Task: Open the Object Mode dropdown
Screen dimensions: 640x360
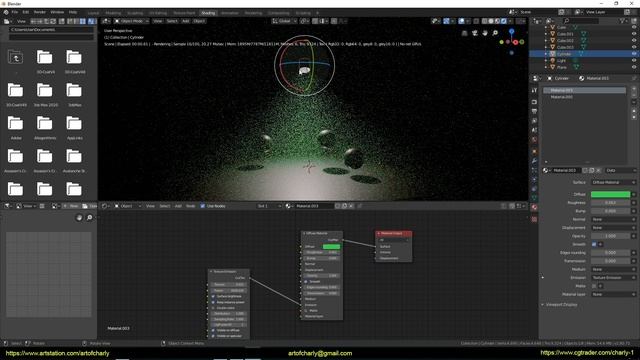Action: click(x=131, y=21)
